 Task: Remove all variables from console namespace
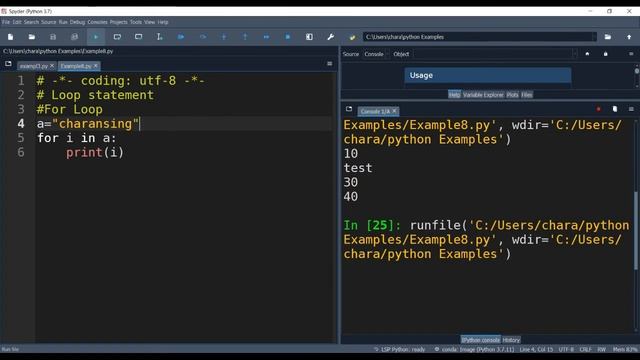coord(615,109)
